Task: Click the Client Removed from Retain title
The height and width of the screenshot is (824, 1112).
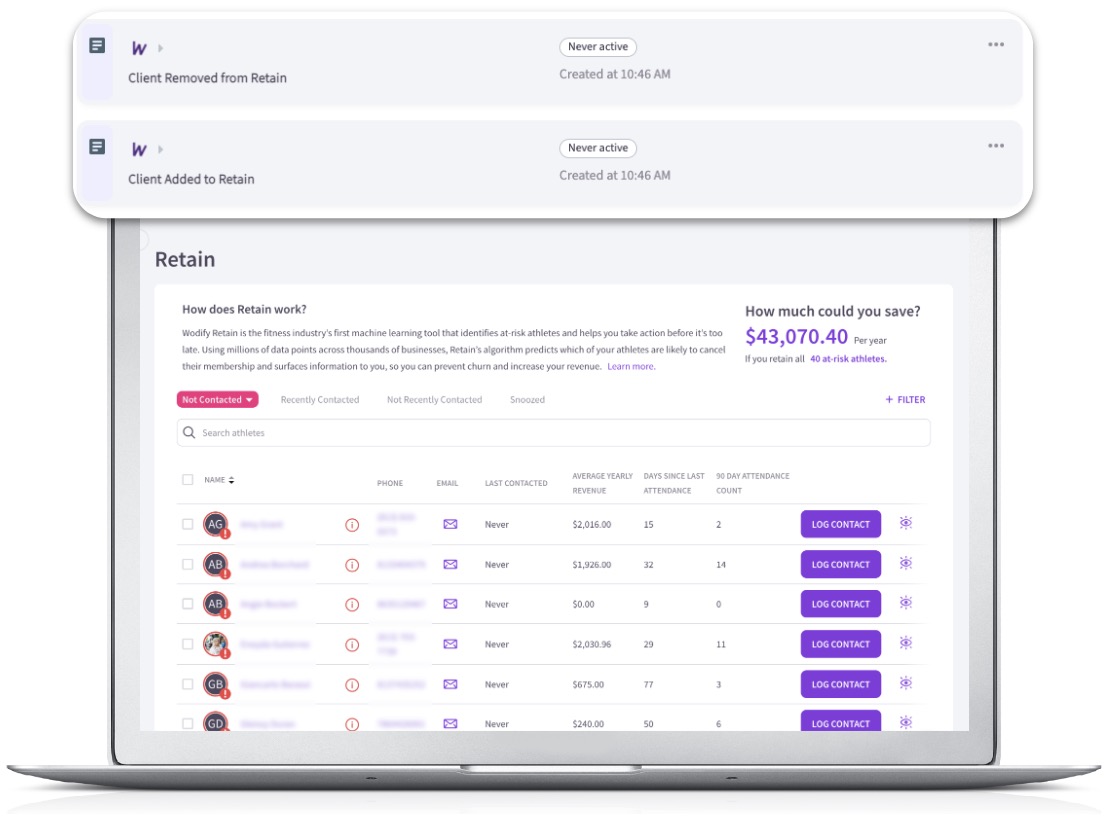Action: tap(207, 78)
